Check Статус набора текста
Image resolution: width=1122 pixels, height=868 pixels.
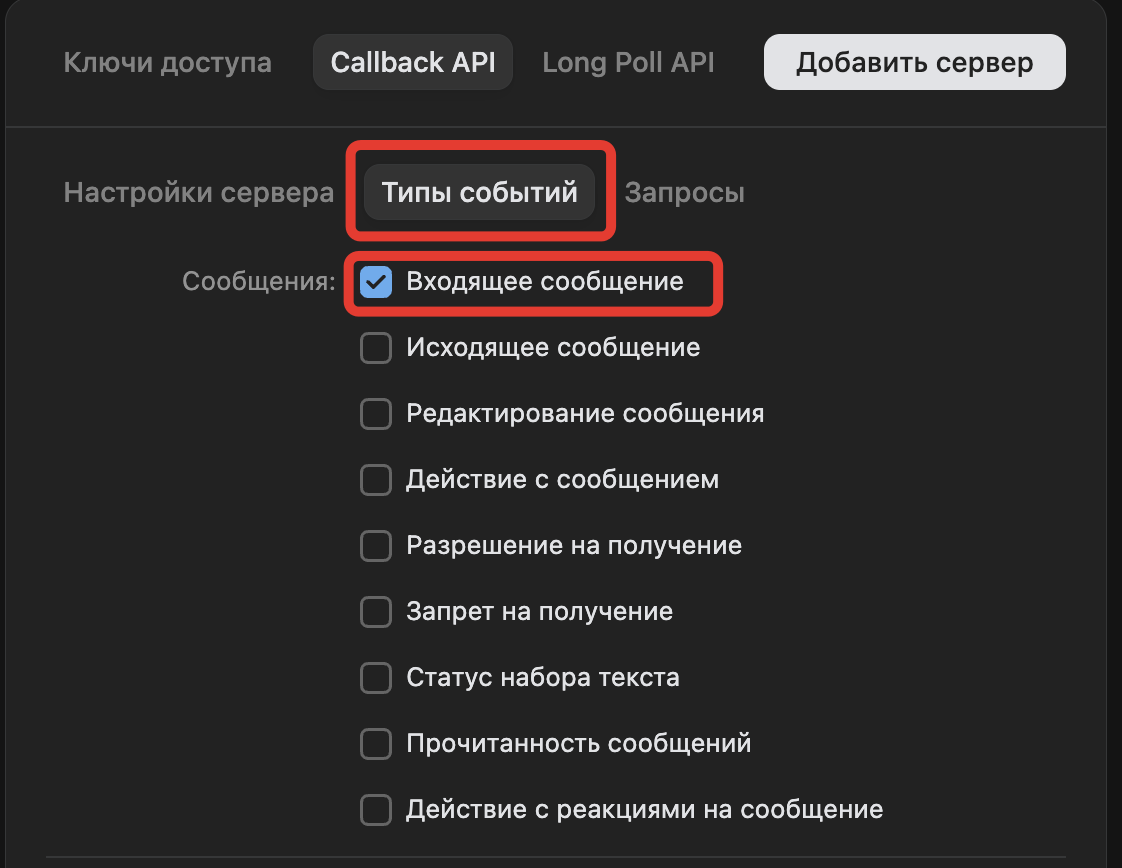(x=375, y=677)
